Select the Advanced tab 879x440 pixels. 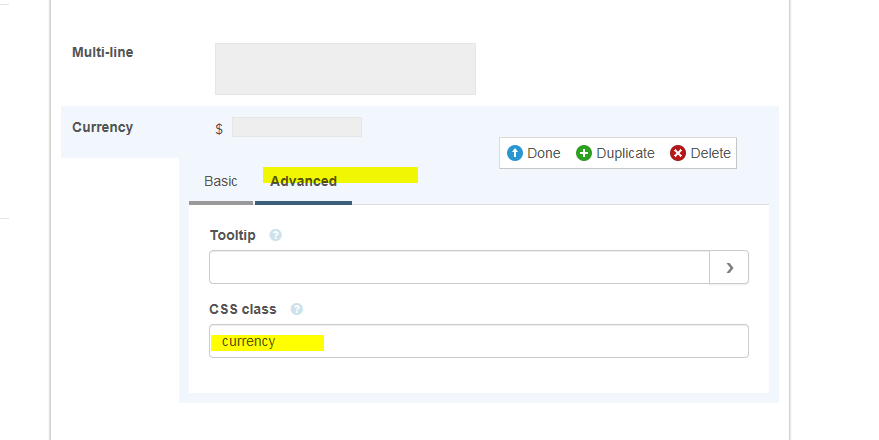click(303, 182)
